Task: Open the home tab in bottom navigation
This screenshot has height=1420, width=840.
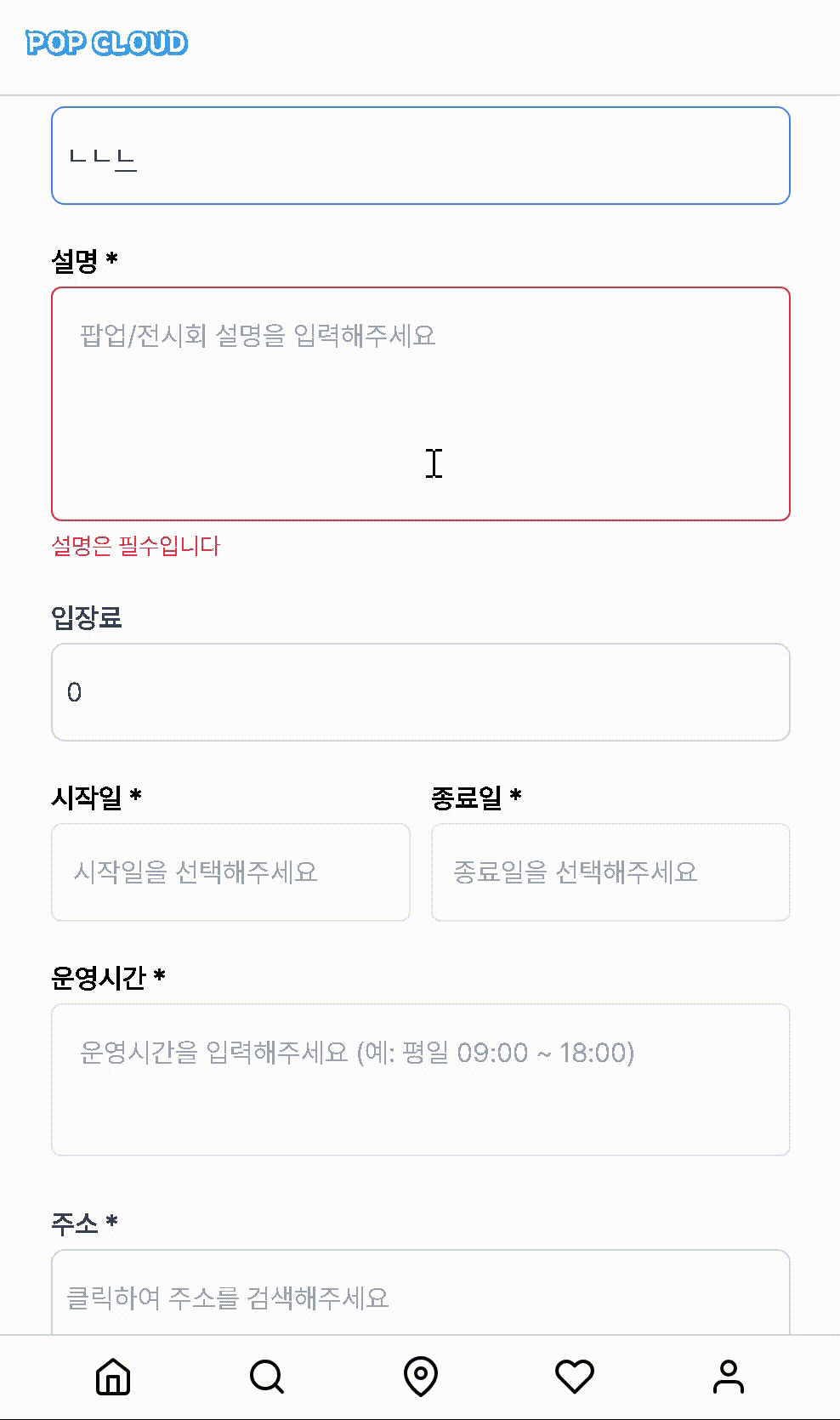Action: (113, 1377)
